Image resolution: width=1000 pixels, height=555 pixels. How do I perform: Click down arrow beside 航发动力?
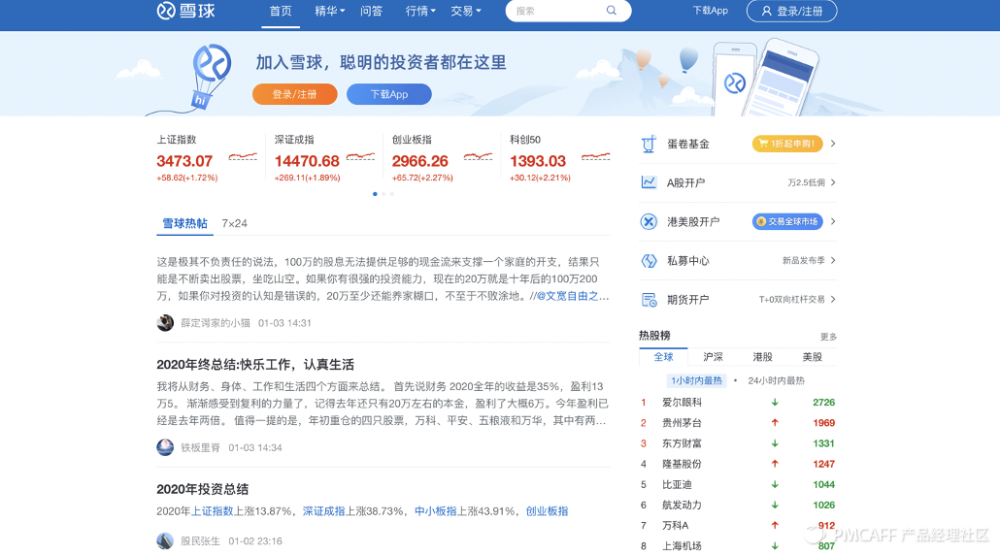point(775,505)
